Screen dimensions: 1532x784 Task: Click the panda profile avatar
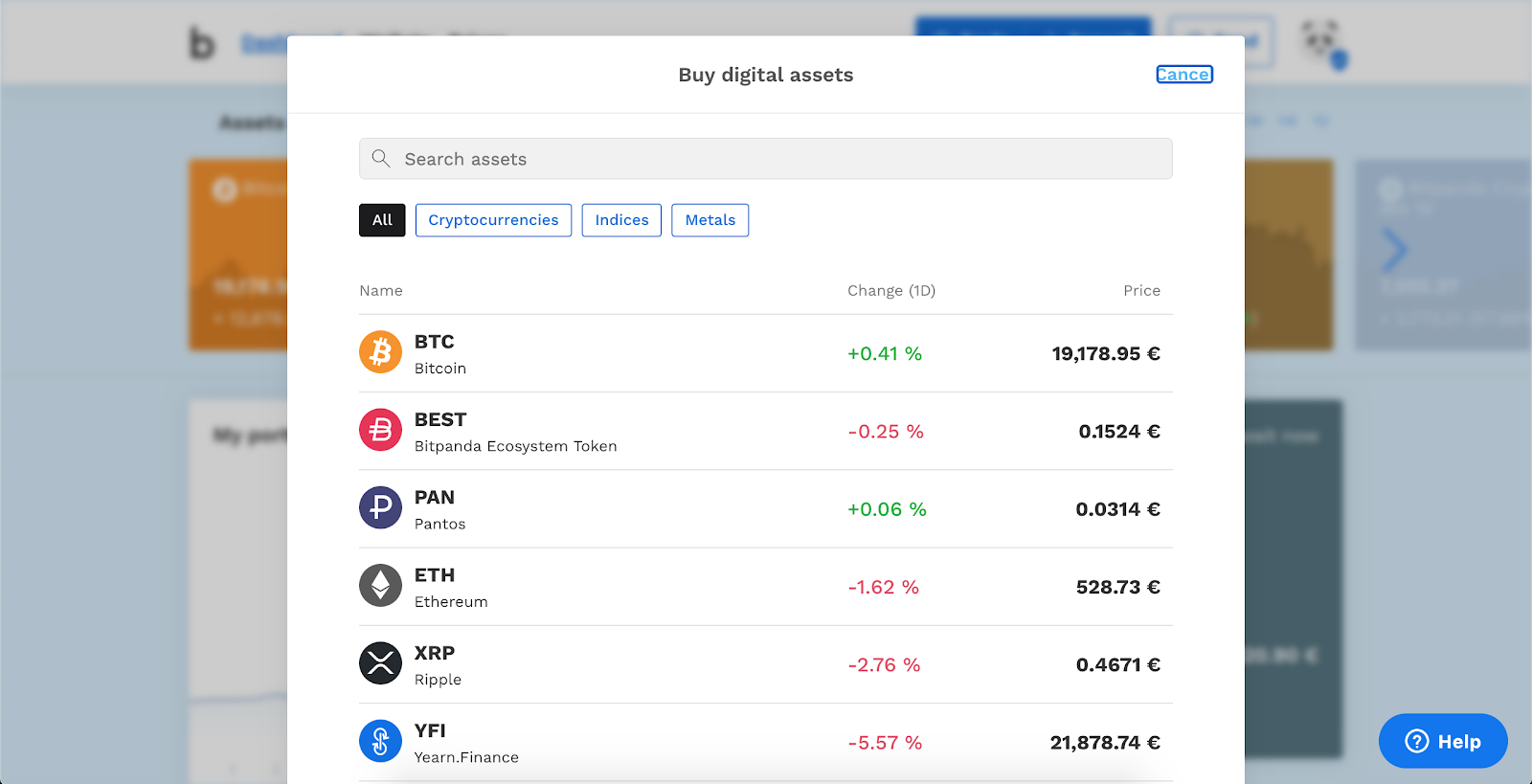1322,42
